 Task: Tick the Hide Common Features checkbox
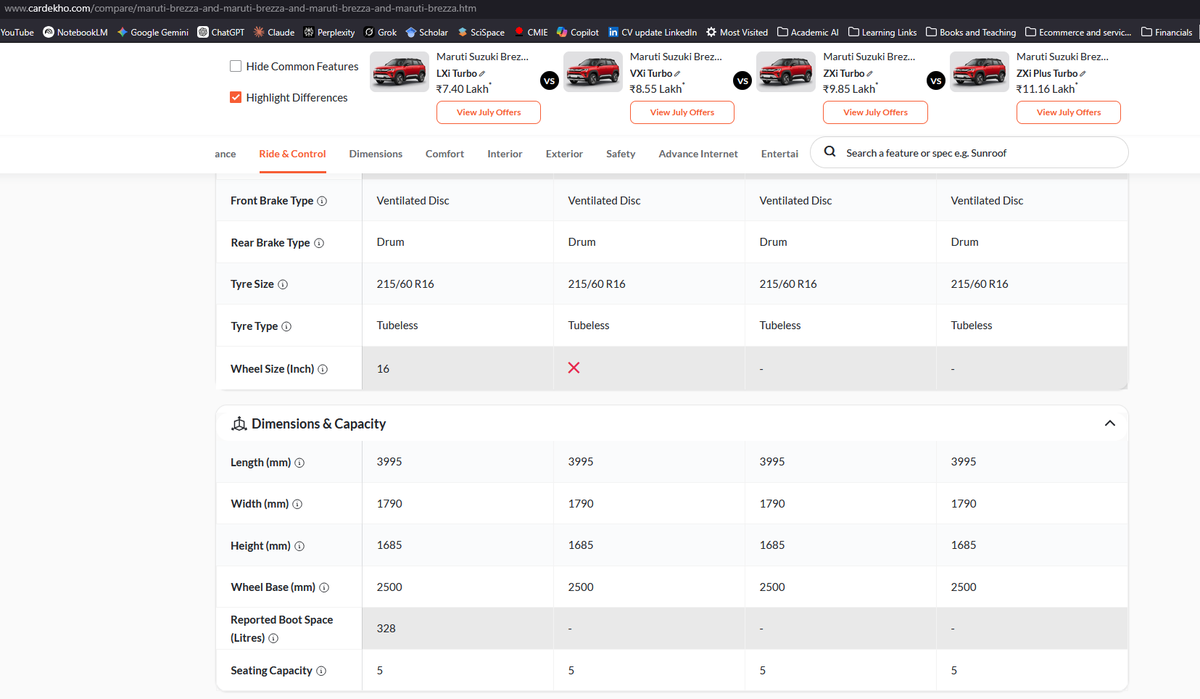pos(236,66)
